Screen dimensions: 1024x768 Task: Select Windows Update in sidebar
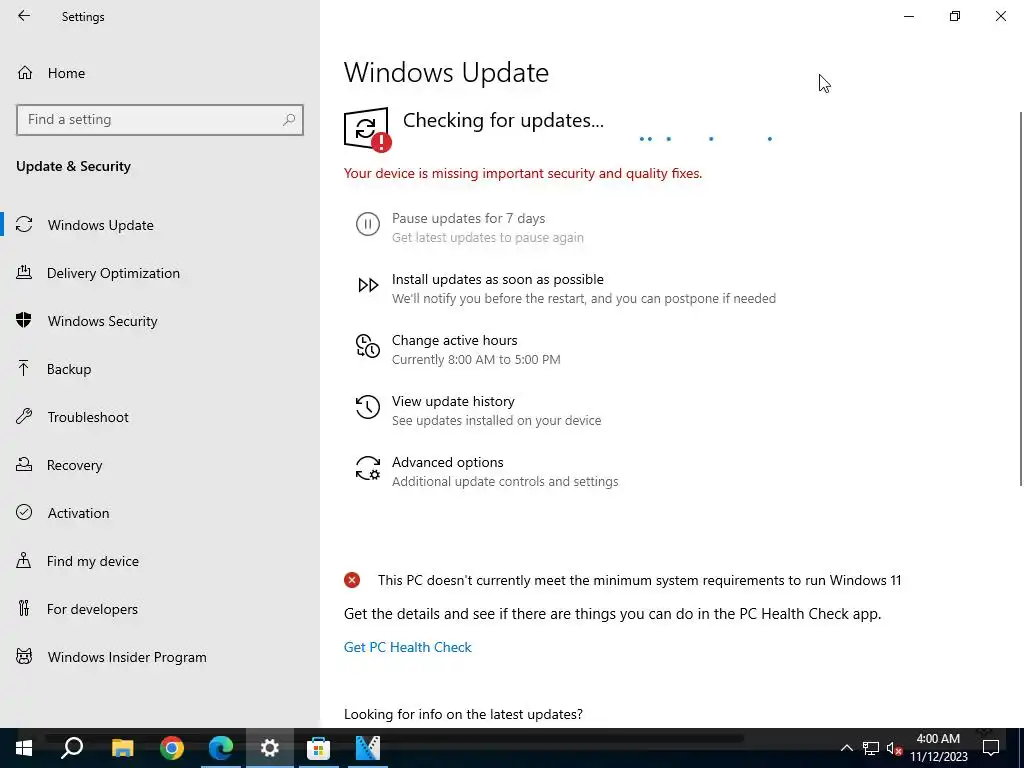101,225
